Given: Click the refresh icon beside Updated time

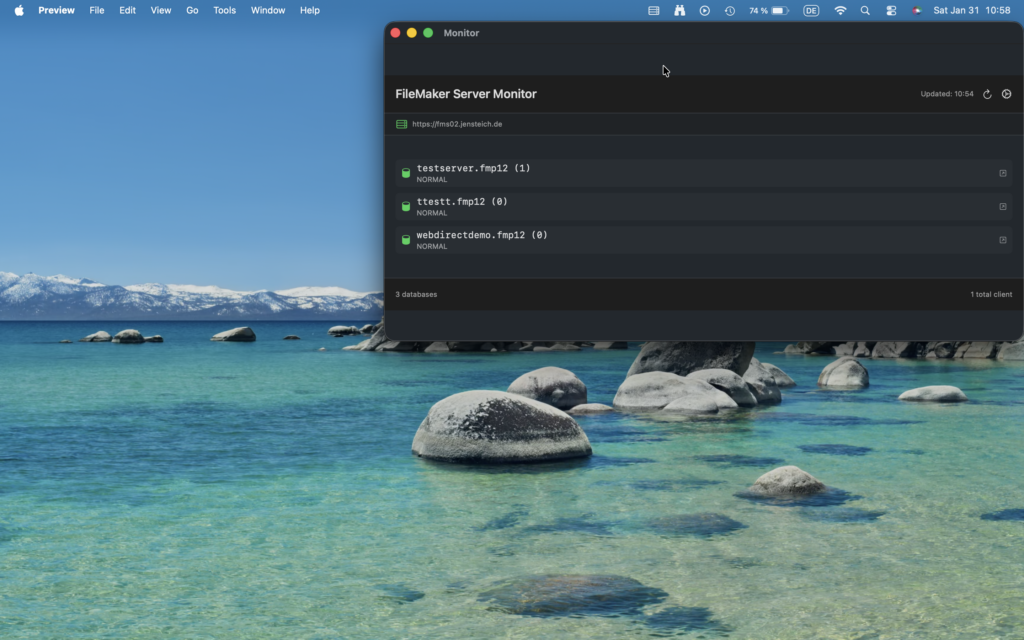Looking at the screenshot, I should [987, 94].
